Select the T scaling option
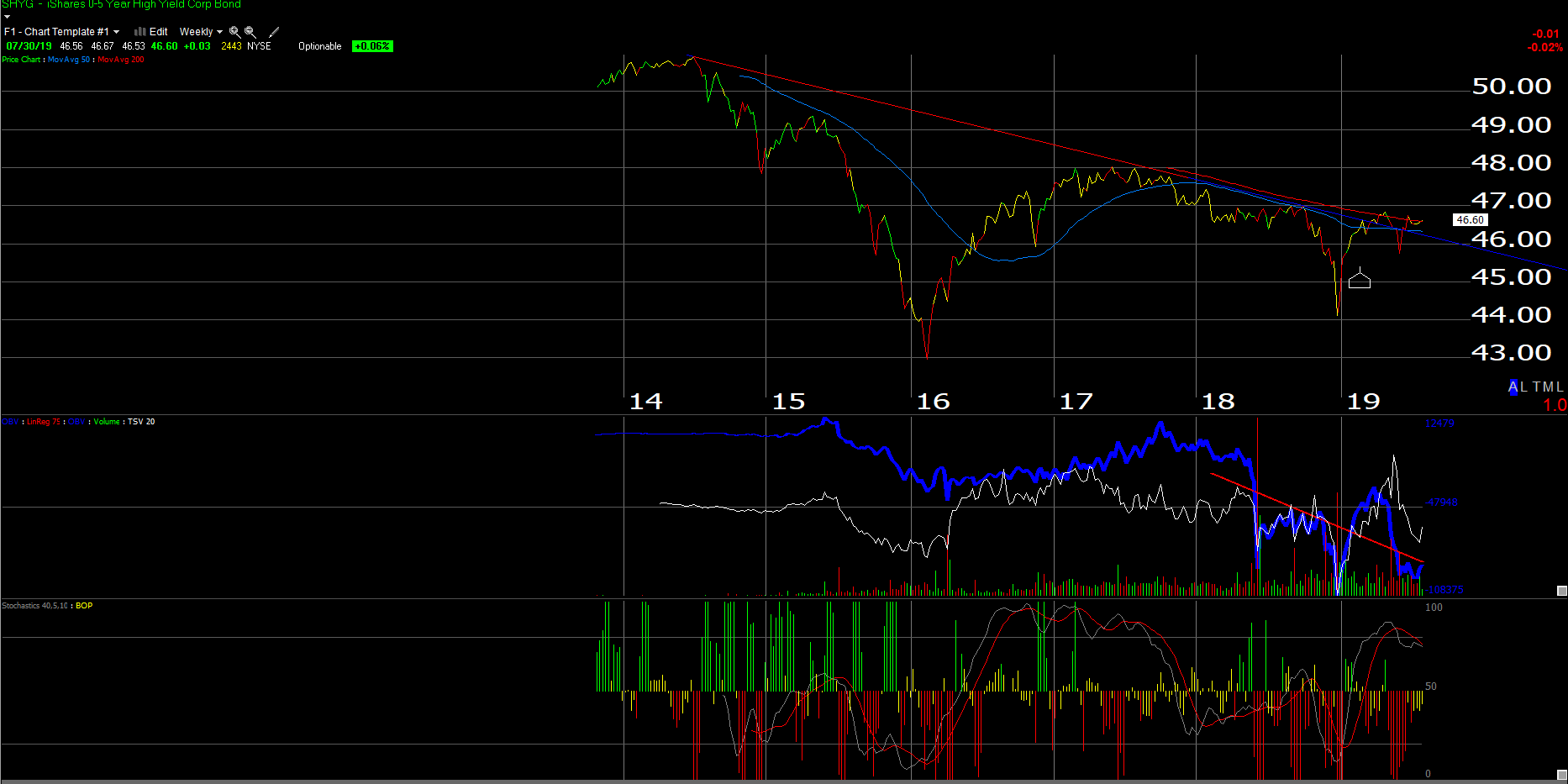The height and width of the screenshot is (784, 1568). tap(1536, 387)
